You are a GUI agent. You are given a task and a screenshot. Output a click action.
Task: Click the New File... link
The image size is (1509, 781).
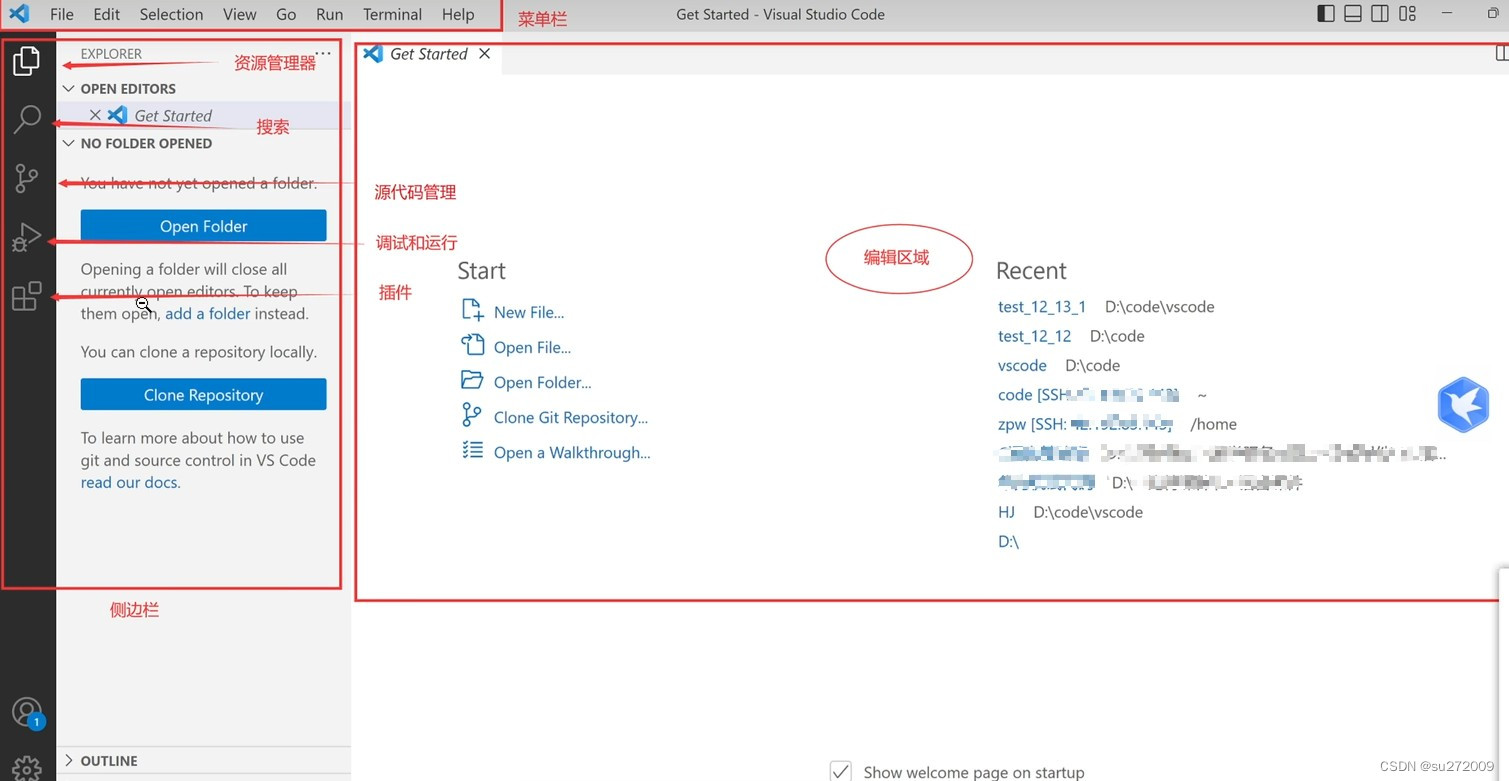click(529, 312)
